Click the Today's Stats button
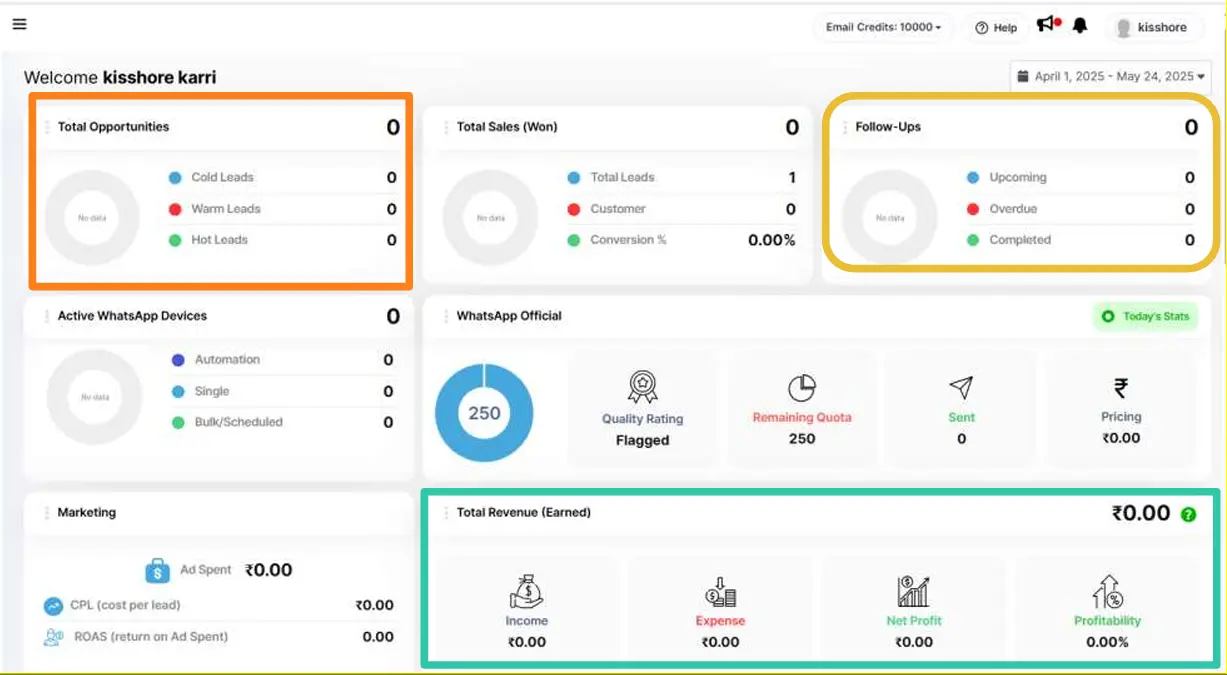Image resolution: width=1227 pixels, height=675 pixels. [1145, 317]
